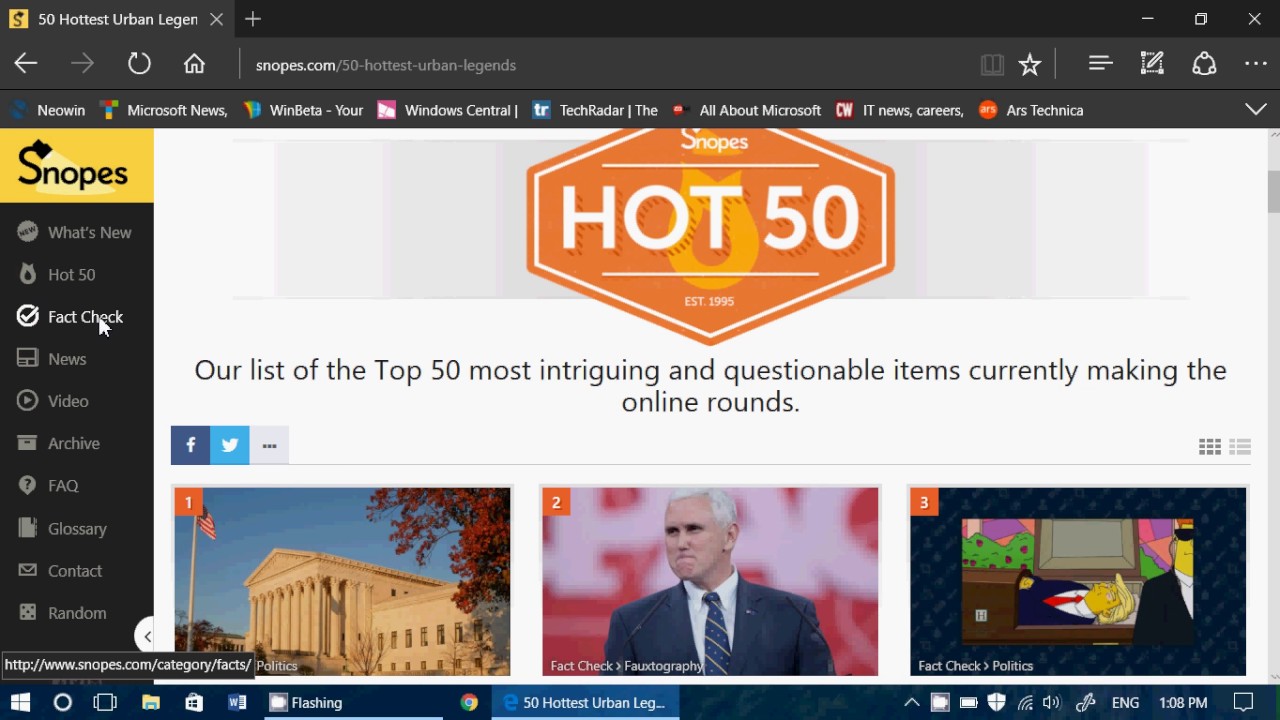Screen dimensions: 1280x720
Task: Refresh the page with the reload icon
Action: coord(139,64)
